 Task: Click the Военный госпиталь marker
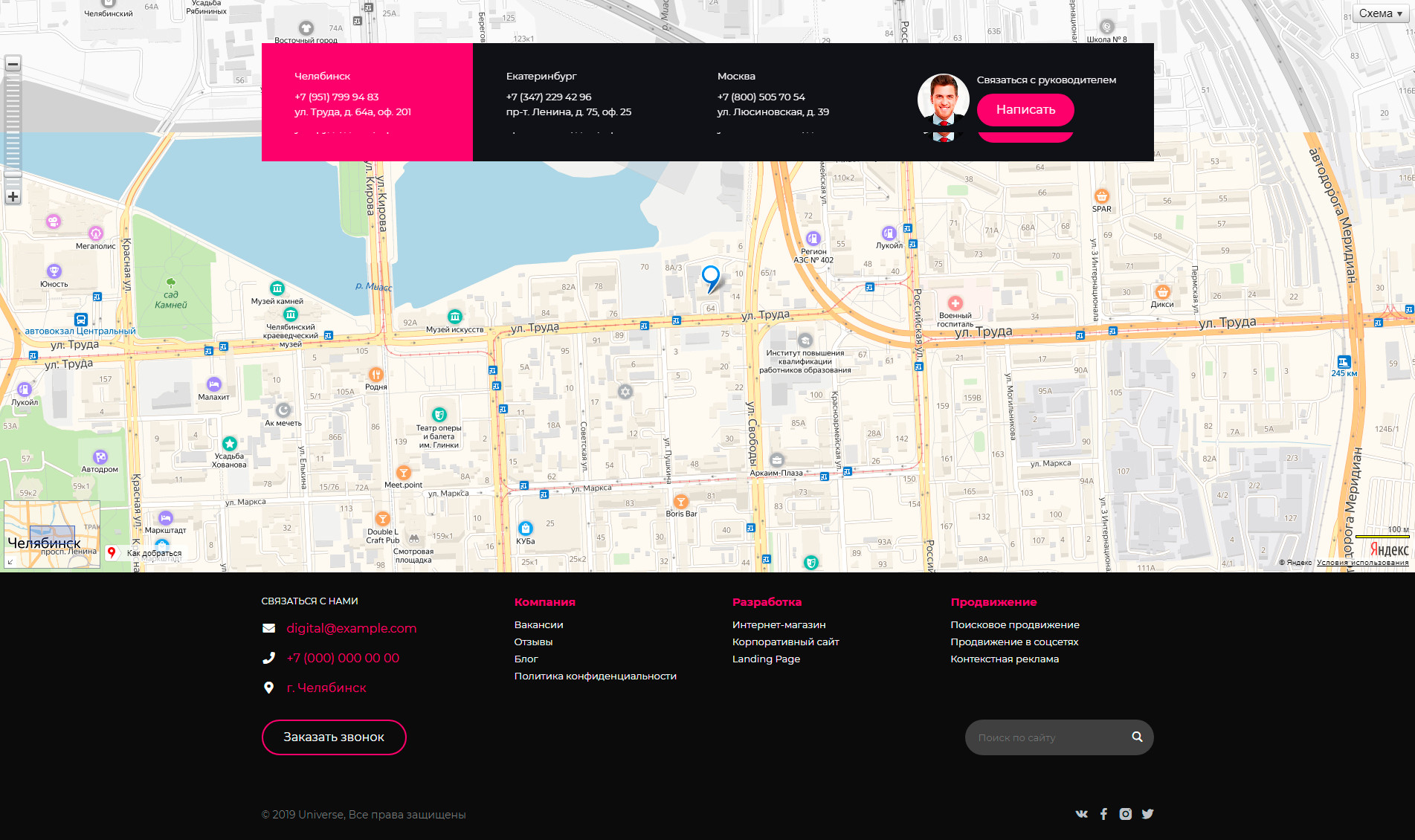[x=955, y=303]
